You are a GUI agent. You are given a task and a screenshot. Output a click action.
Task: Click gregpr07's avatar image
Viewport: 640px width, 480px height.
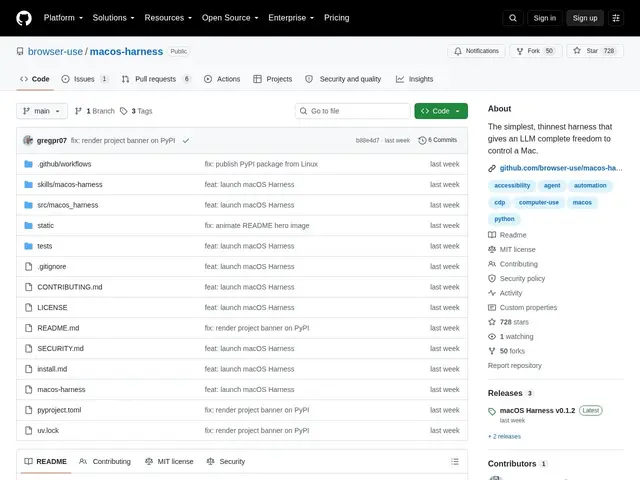pos(28,140)
